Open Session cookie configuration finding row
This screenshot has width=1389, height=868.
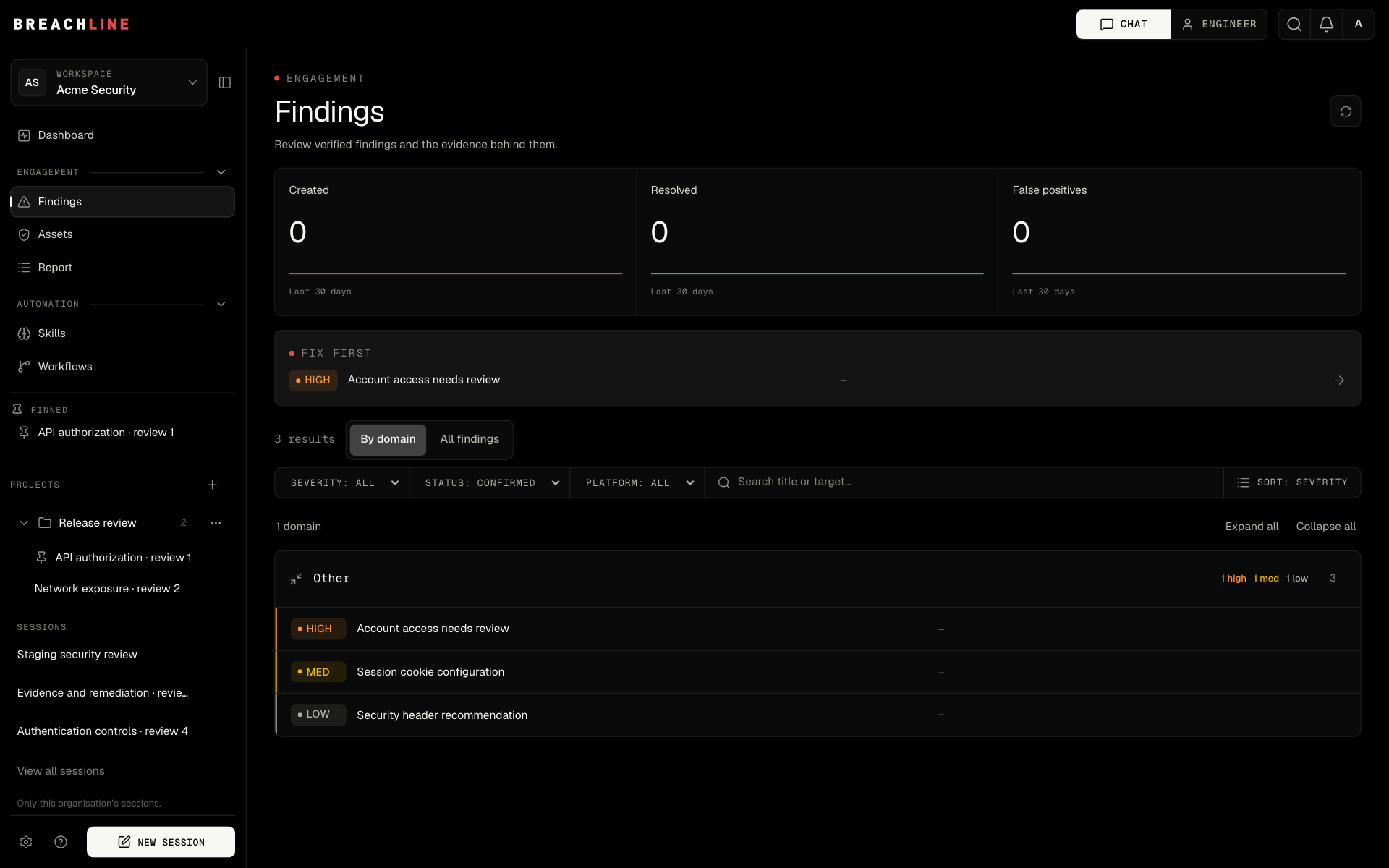[817, 672]
